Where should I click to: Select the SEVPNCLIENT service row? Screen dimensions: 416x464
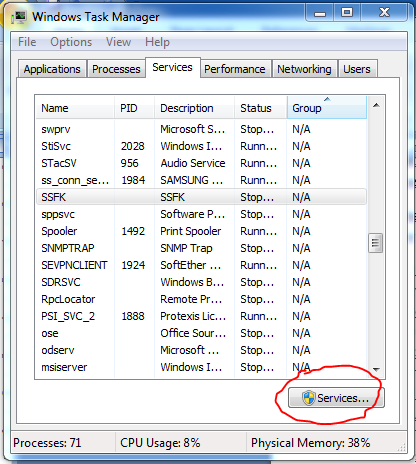tap(201, 265)
